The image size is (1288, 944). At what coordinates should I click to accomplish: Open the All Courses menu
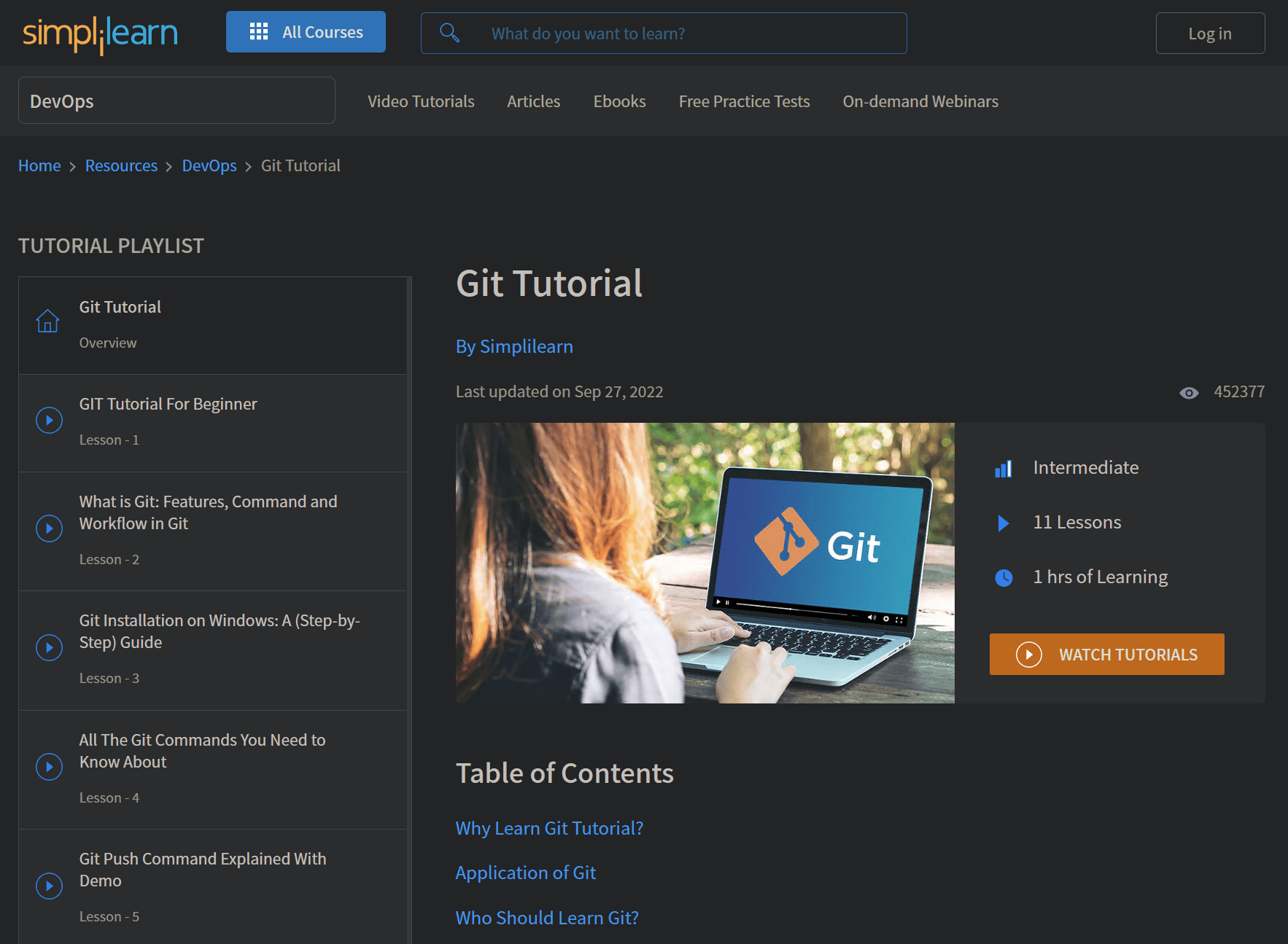(x=306, y=31)
